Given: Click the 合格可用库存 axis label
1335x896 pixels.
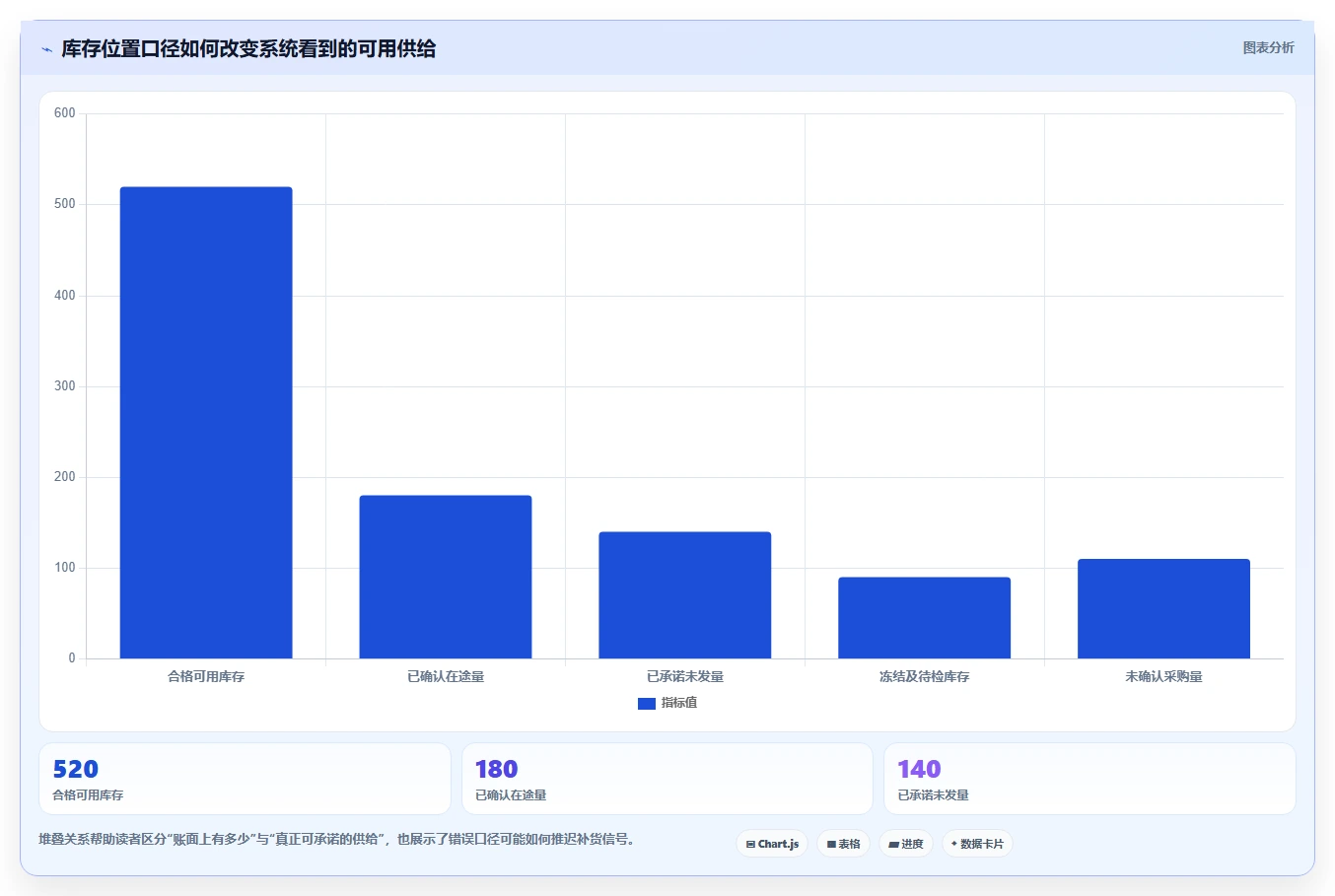Looking at the screenshot, I should [x=206, y=676].
